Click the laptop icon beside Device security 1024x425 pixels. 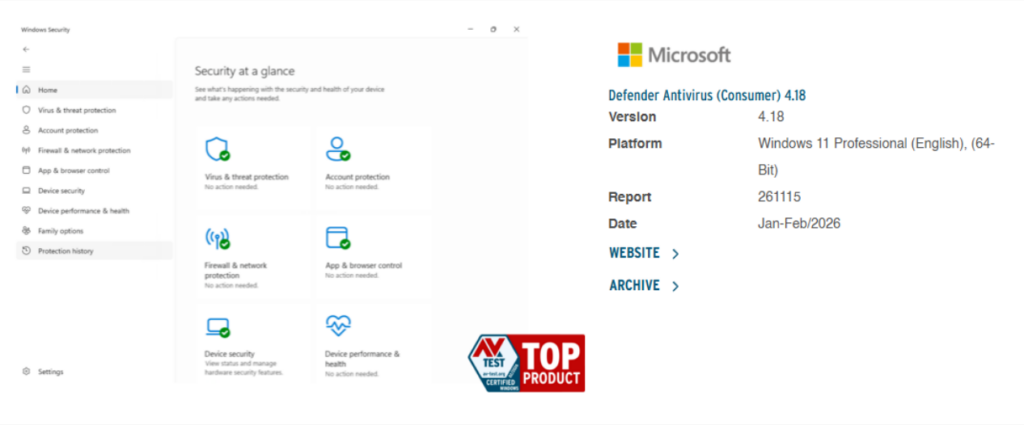point(26,191)
